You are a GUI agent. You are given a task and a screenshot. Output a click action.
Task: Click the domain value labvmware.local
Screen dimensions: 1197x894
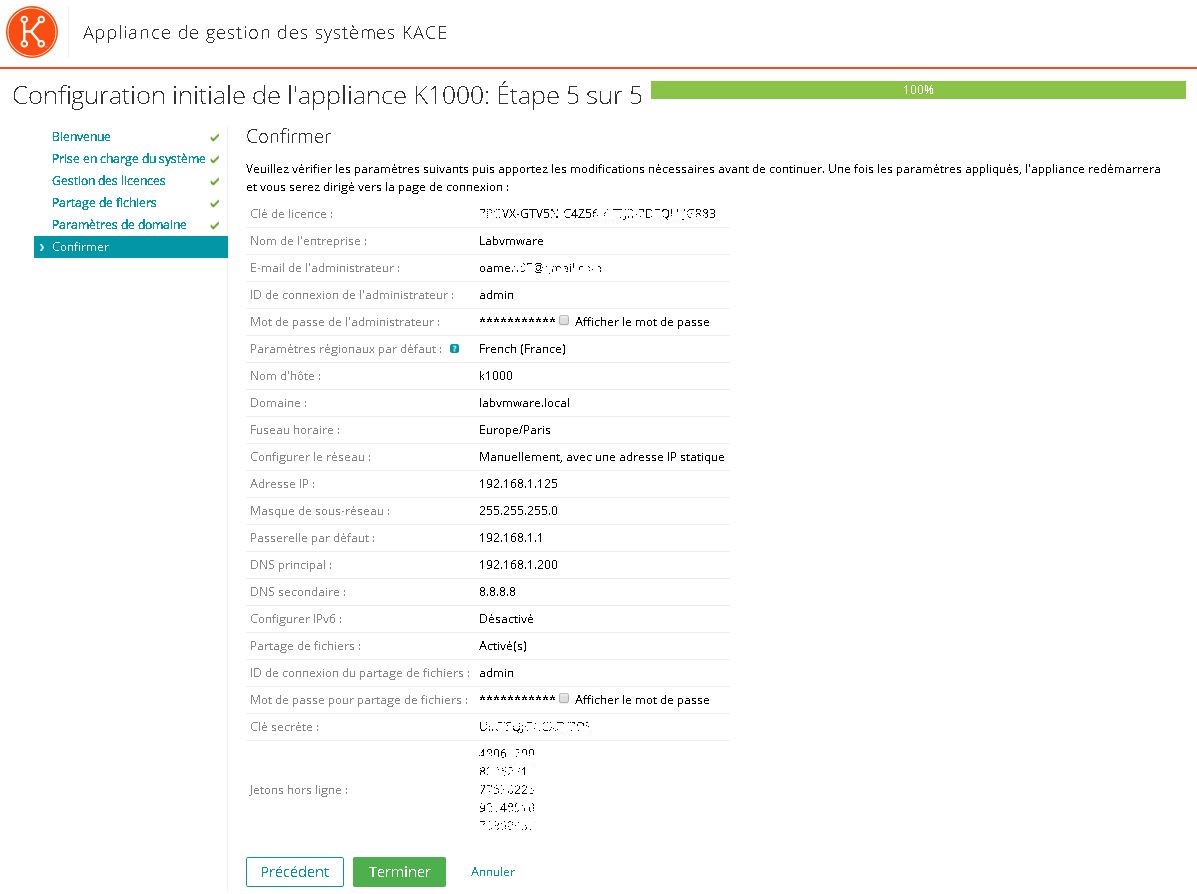tap(524, 403)
